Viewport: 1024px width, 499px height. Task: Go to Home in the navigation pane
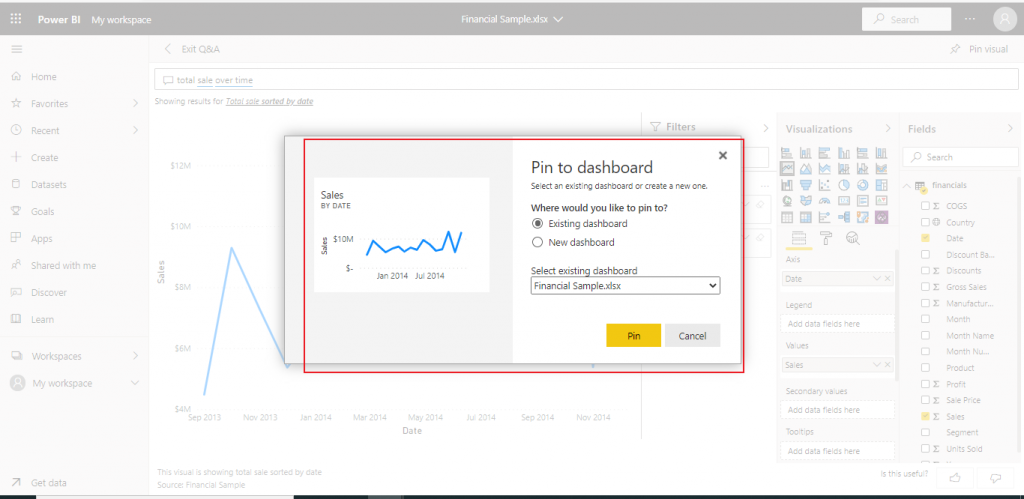44,76
